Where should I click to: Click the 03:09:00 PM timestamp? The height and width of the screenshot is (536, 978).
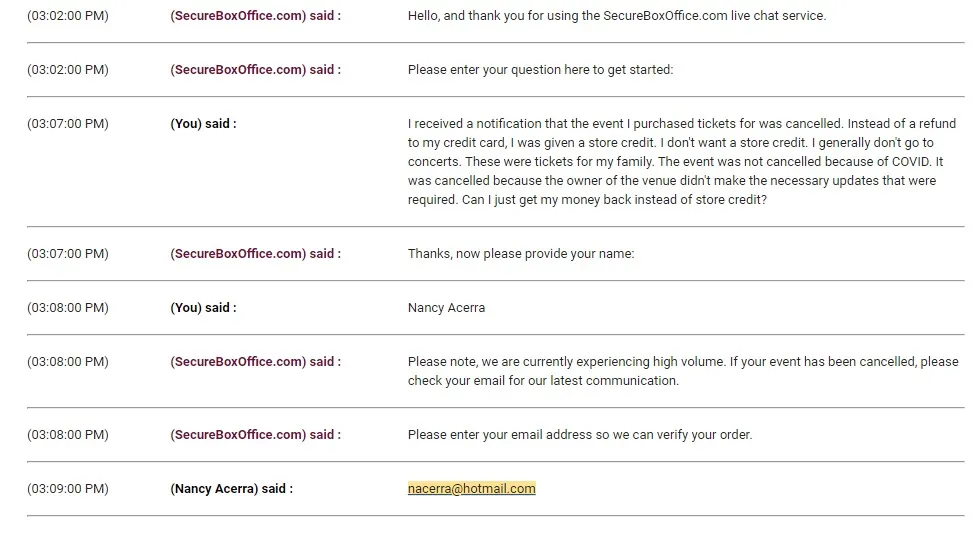click(68, 489)
